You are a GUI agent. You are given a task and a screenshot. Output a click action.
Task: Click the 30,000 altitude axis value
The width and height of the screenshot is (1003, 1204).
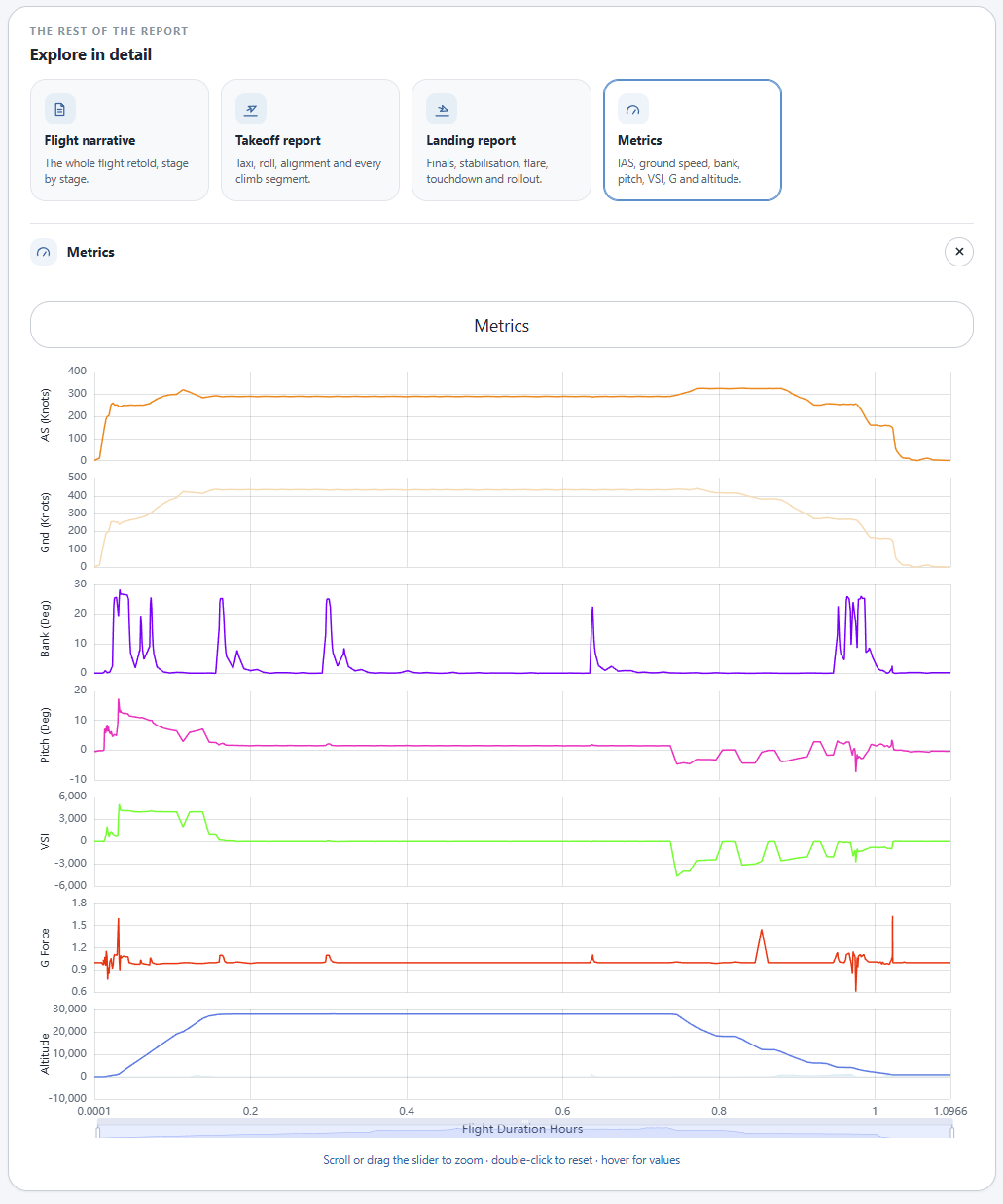tap(69, 1009)
